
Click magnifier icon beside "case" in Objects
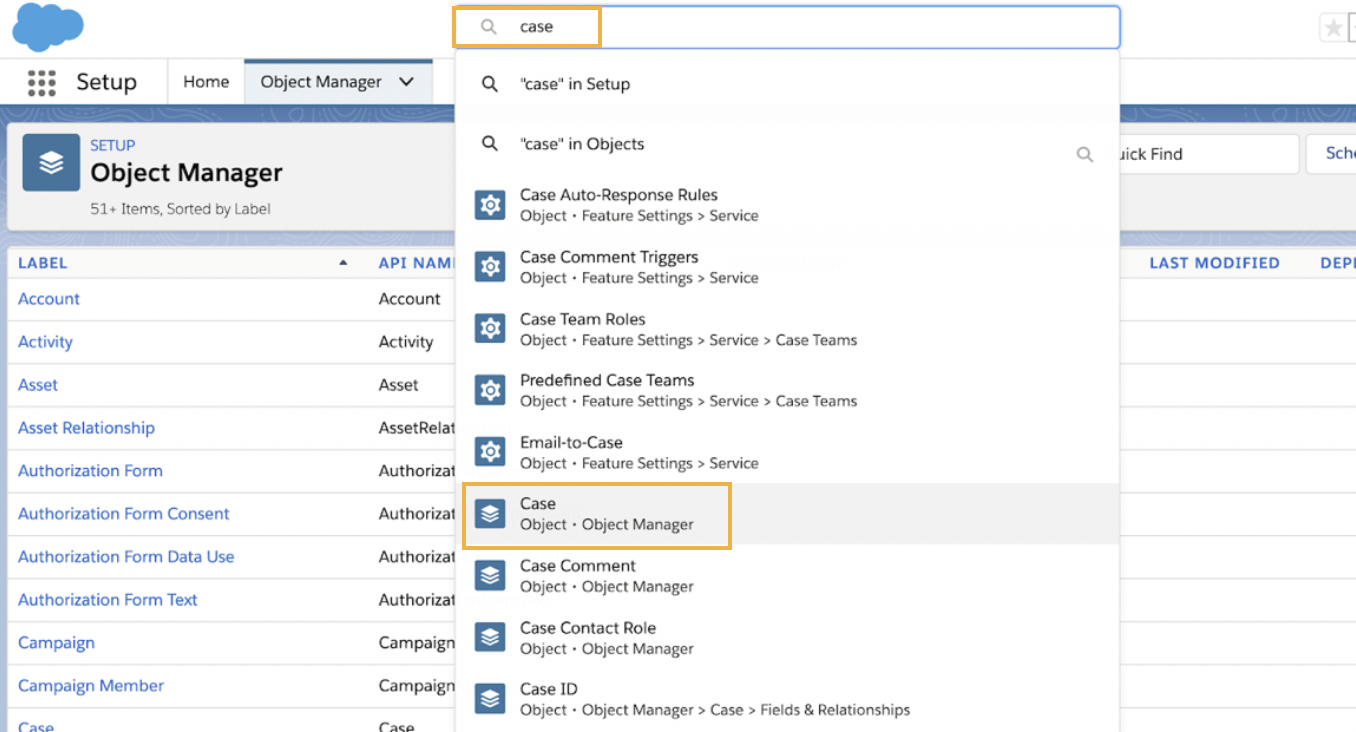pos(490,144)
